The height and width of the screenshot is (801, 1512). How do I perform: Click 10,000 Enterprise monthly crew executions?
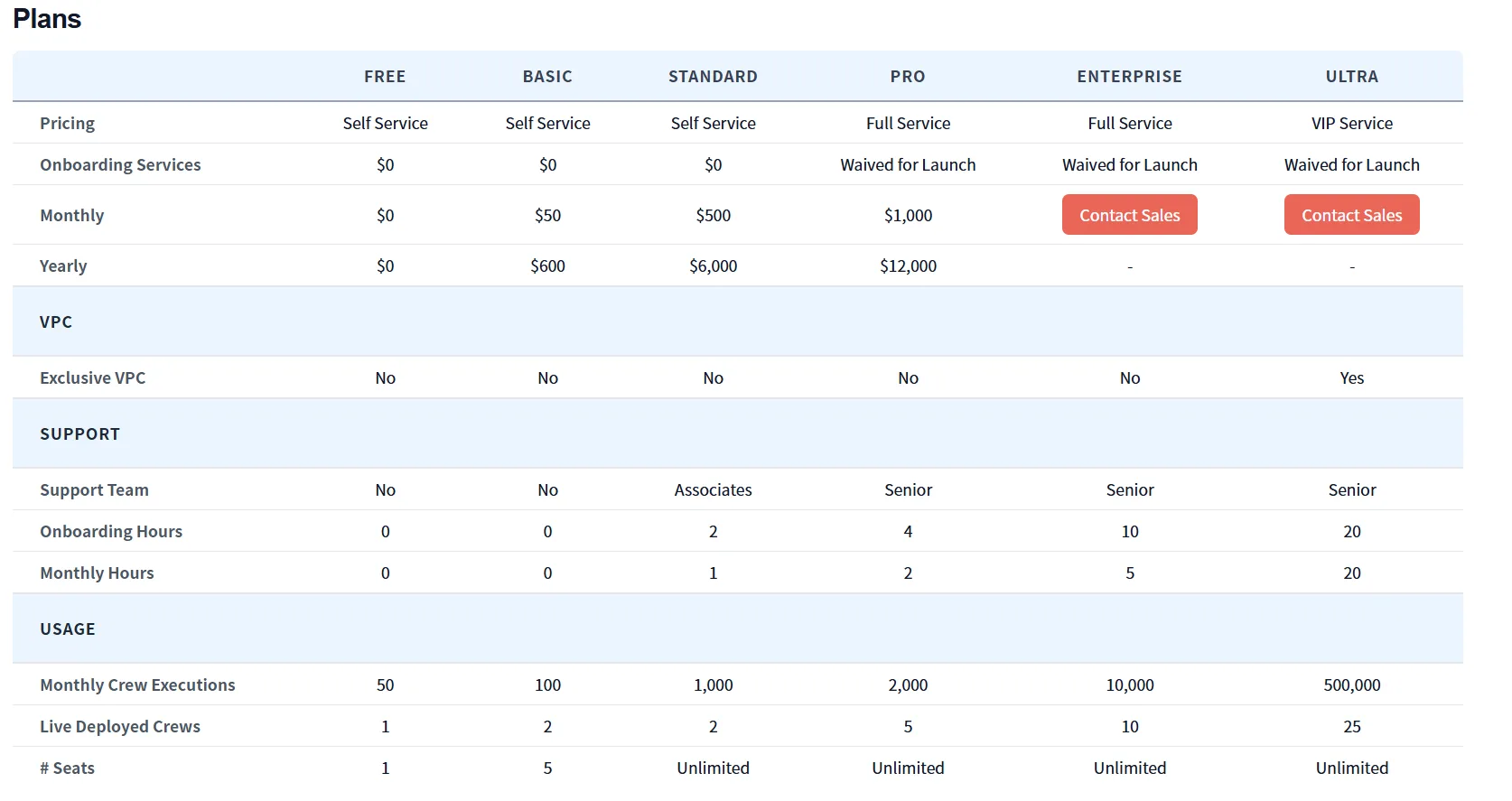click(x=1129, y=685)
